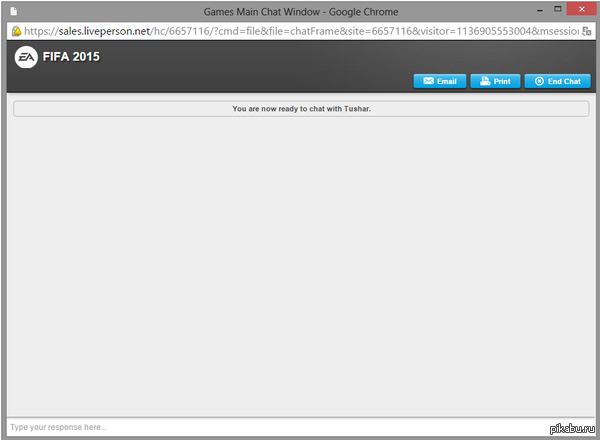
Task: Click the padlock icon in the address bar
Action: 16,31
